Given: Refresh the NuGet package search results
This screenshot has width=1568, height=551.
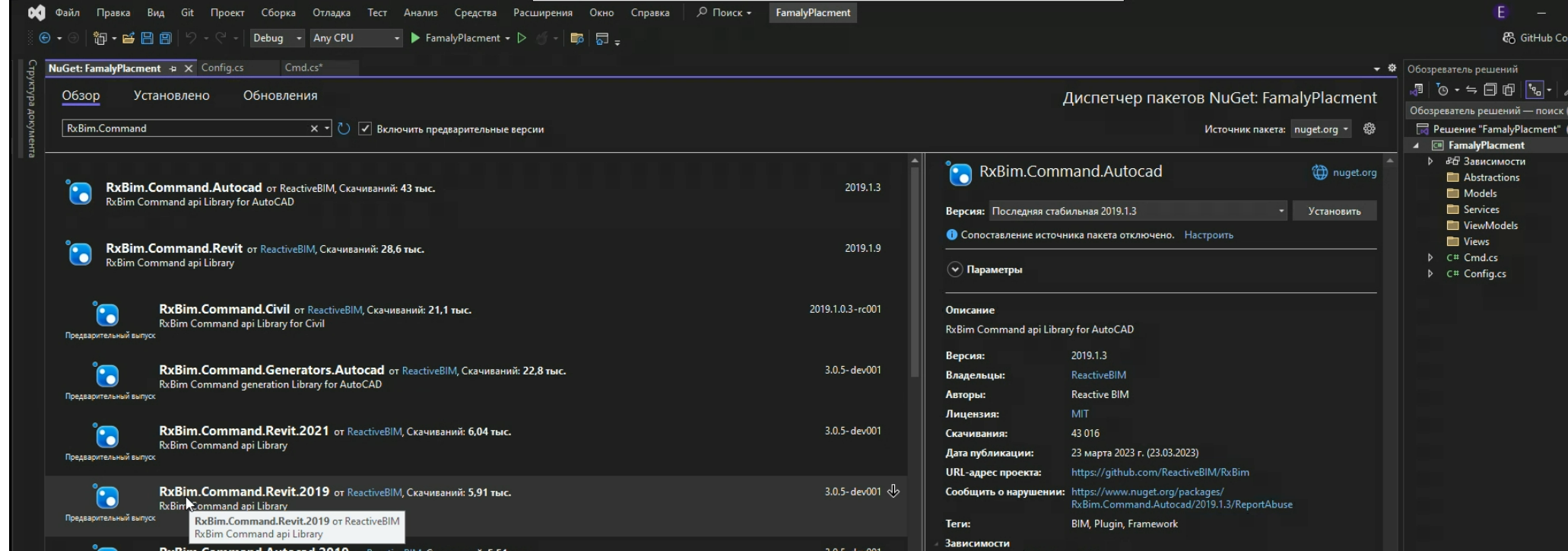Looking at the screenshot, I should 344,129.
